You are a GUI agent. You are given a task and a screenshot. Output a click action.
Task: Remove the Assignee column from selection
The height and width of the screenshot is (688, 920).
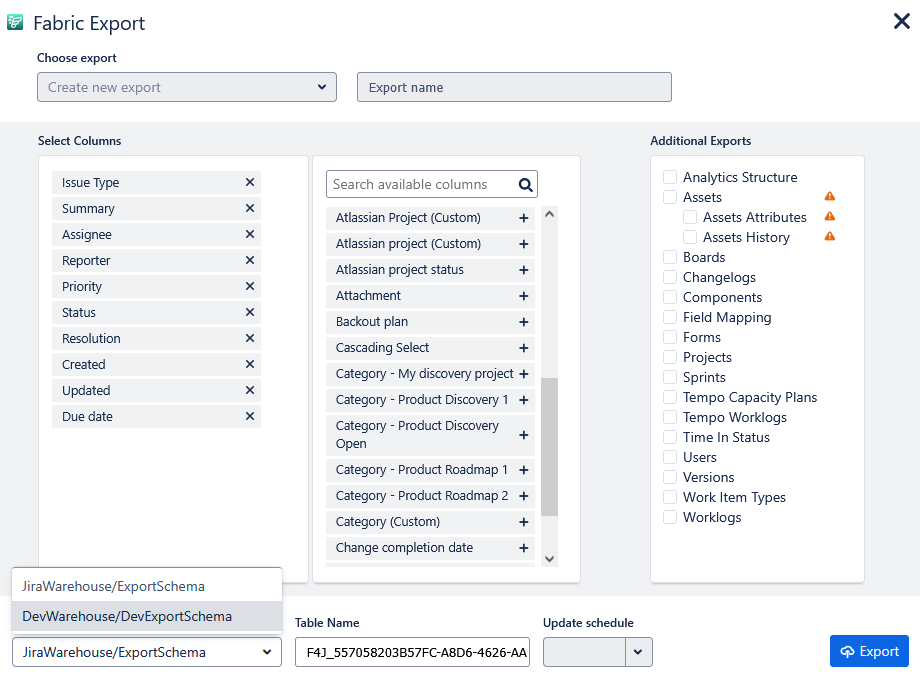pyautogui.click(x=250, y=235)
